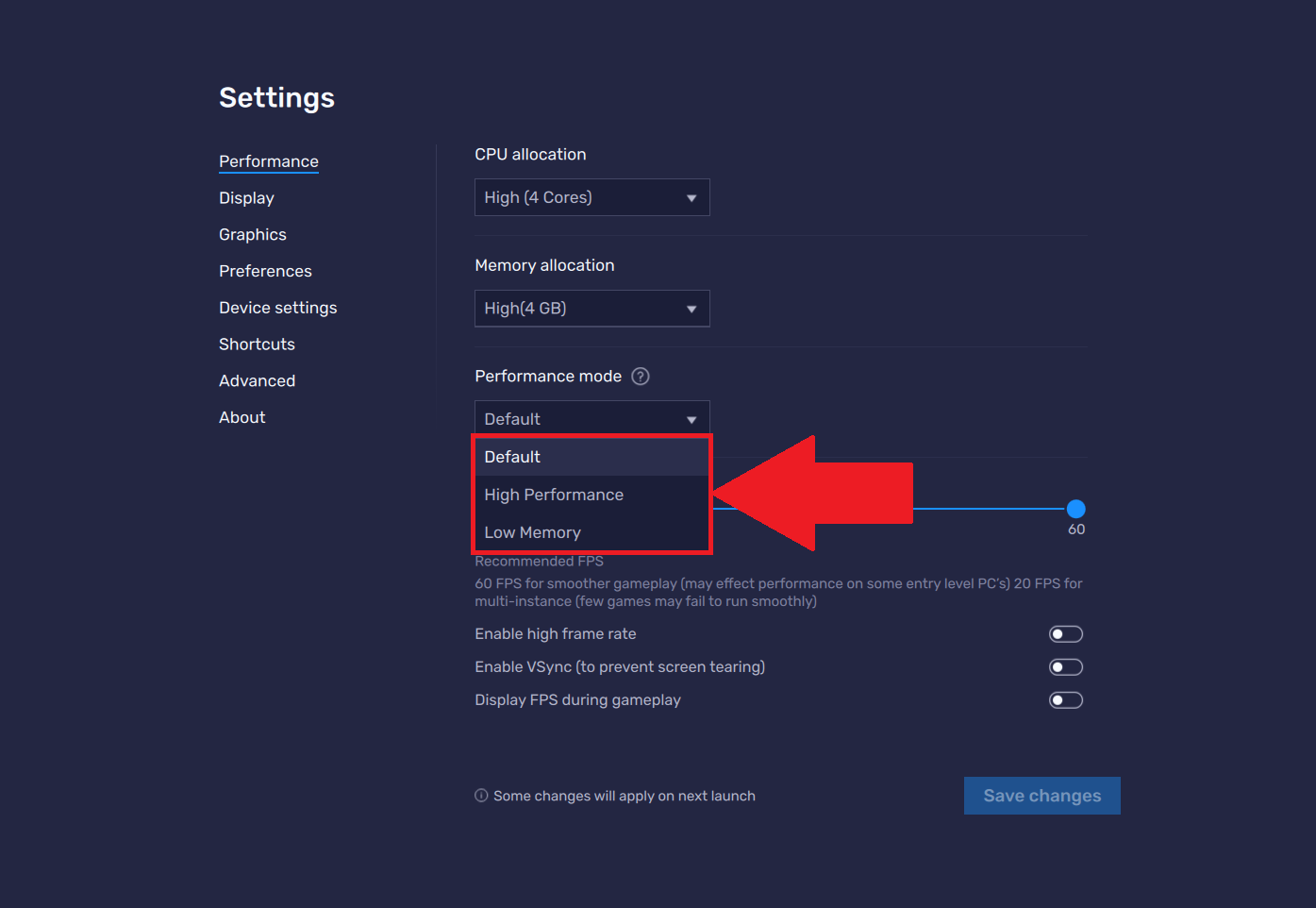Viewport: 1316px width, 908px height.
Task: Expand the Memory allocation dropdown
Action: [x=591, y=309]
